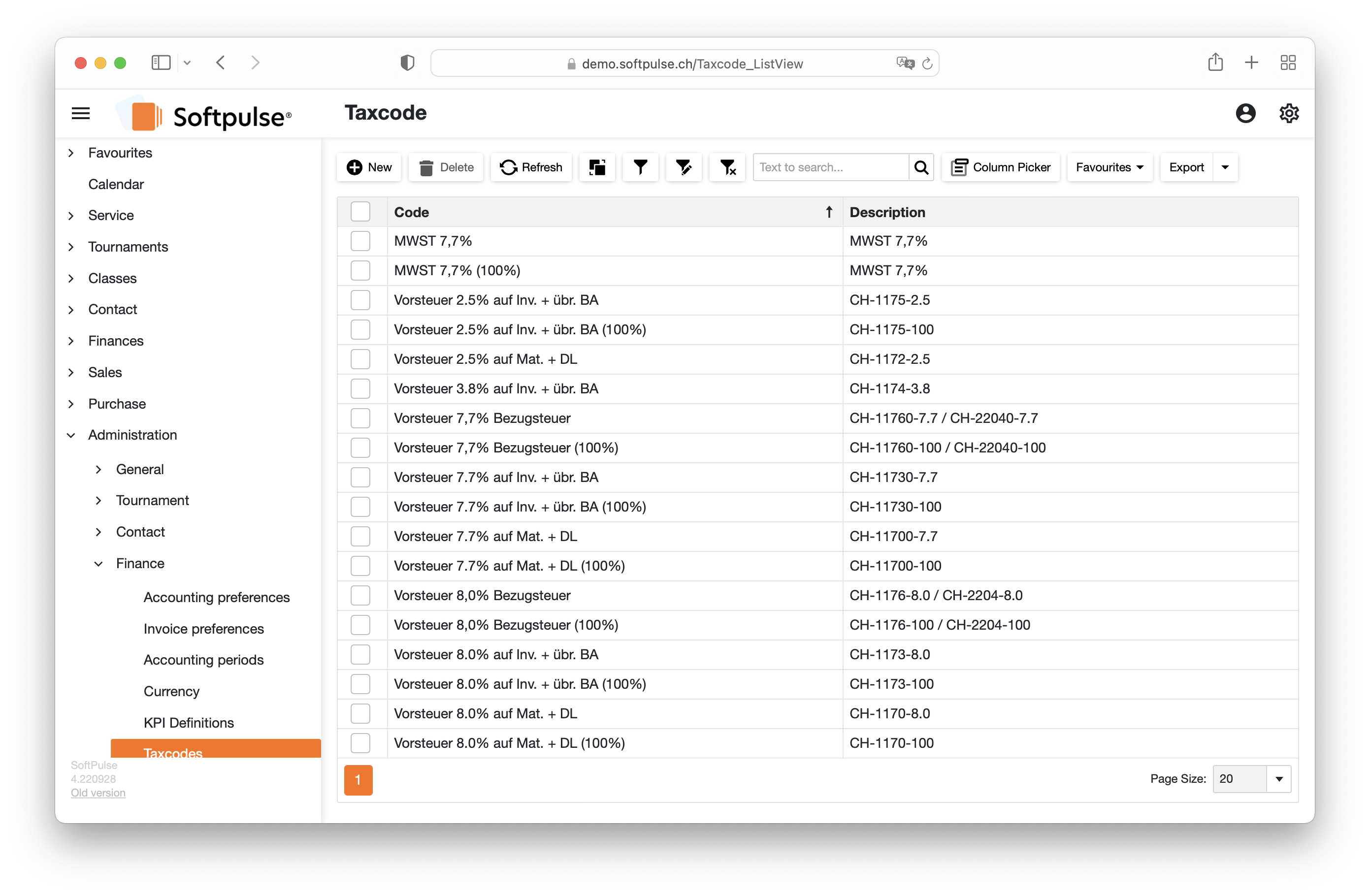The width and height of the screenshot is (1370, 896).
Task: Click the clone record icon
Action: coord(597,167)
